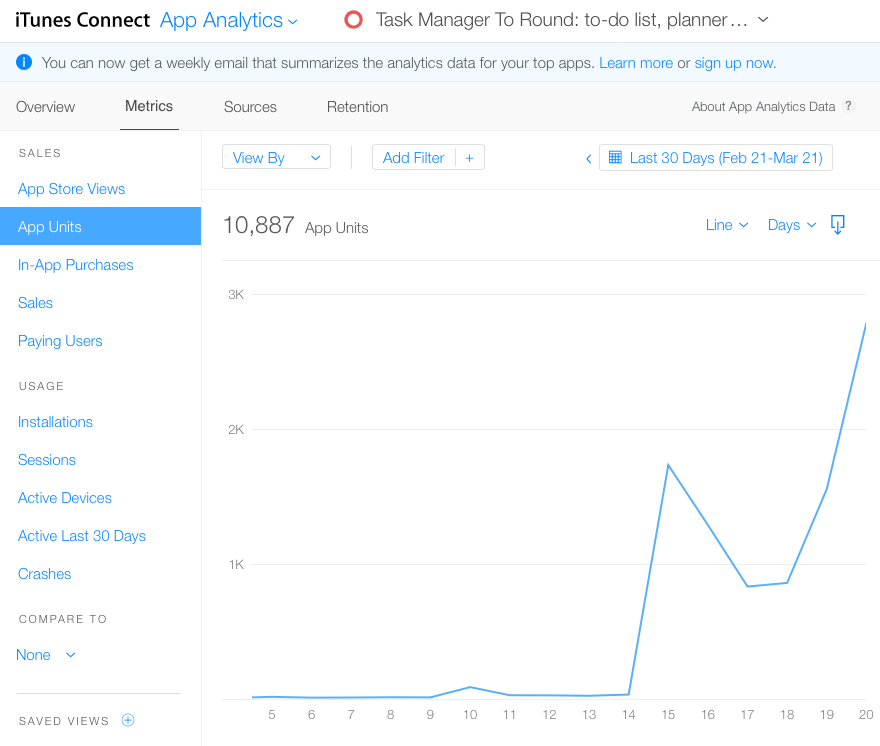Click the calendar icon in date range
This screenshot has height=746, width=880.
coord(615,157)
